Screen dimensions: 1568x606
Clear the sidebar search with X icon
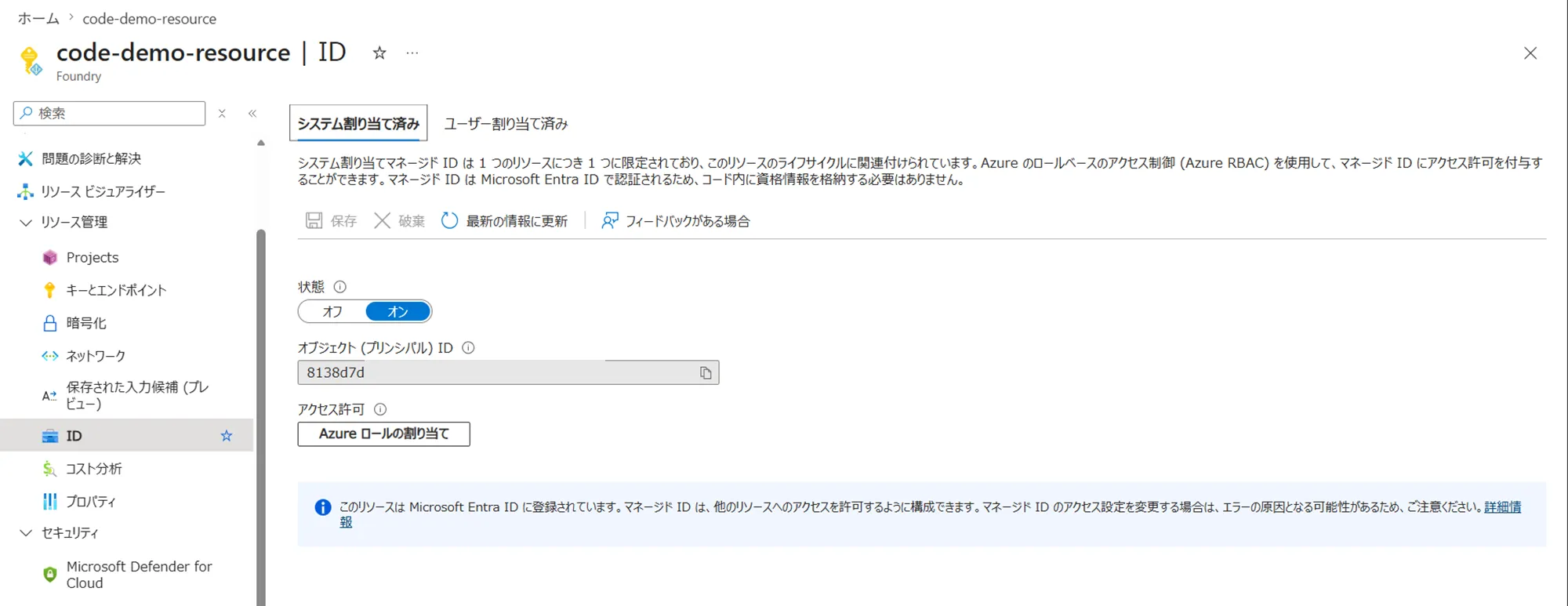[222, 114]
